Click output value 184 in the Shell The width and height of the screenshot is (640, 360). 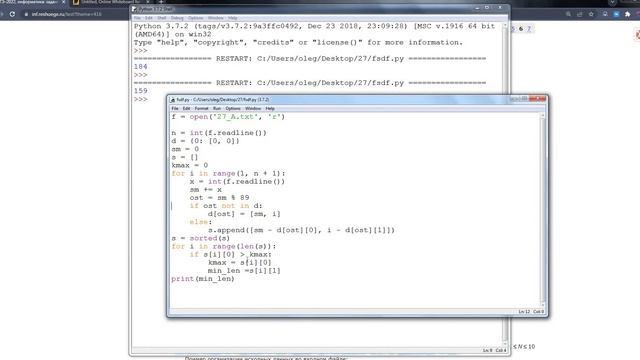(x=140, y=67)
